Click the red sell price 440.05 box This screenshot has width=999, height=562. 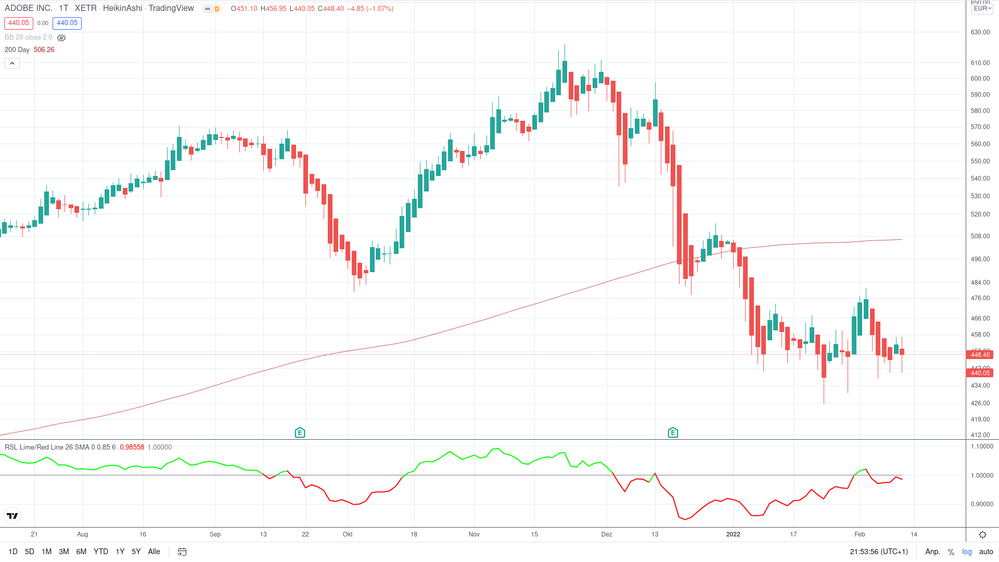pyautogui.click(x=19, y=23)
